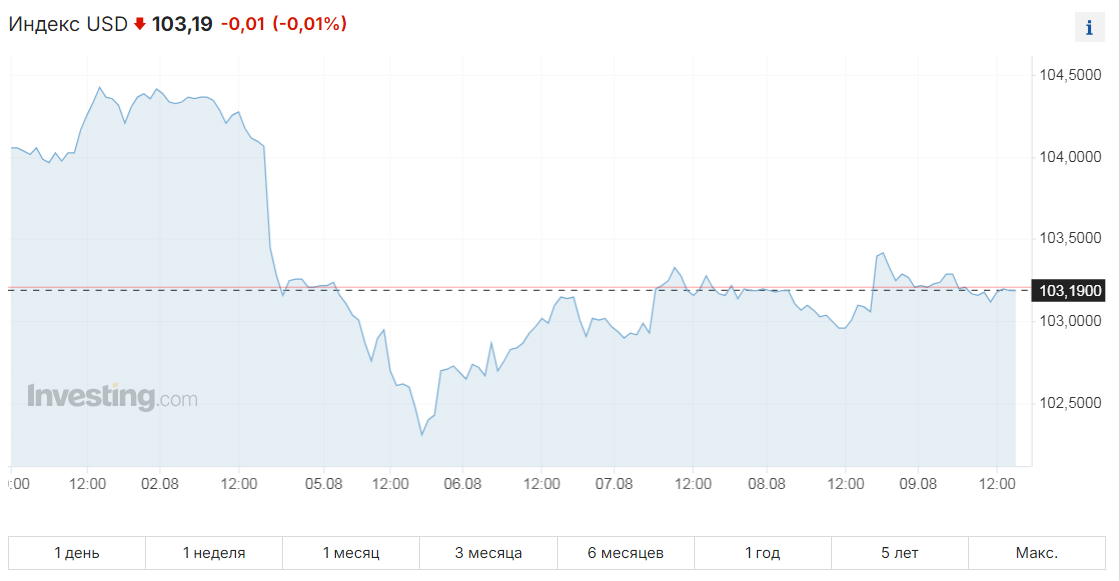Switch chart to 1 месяц period

(x=351, y=552)
